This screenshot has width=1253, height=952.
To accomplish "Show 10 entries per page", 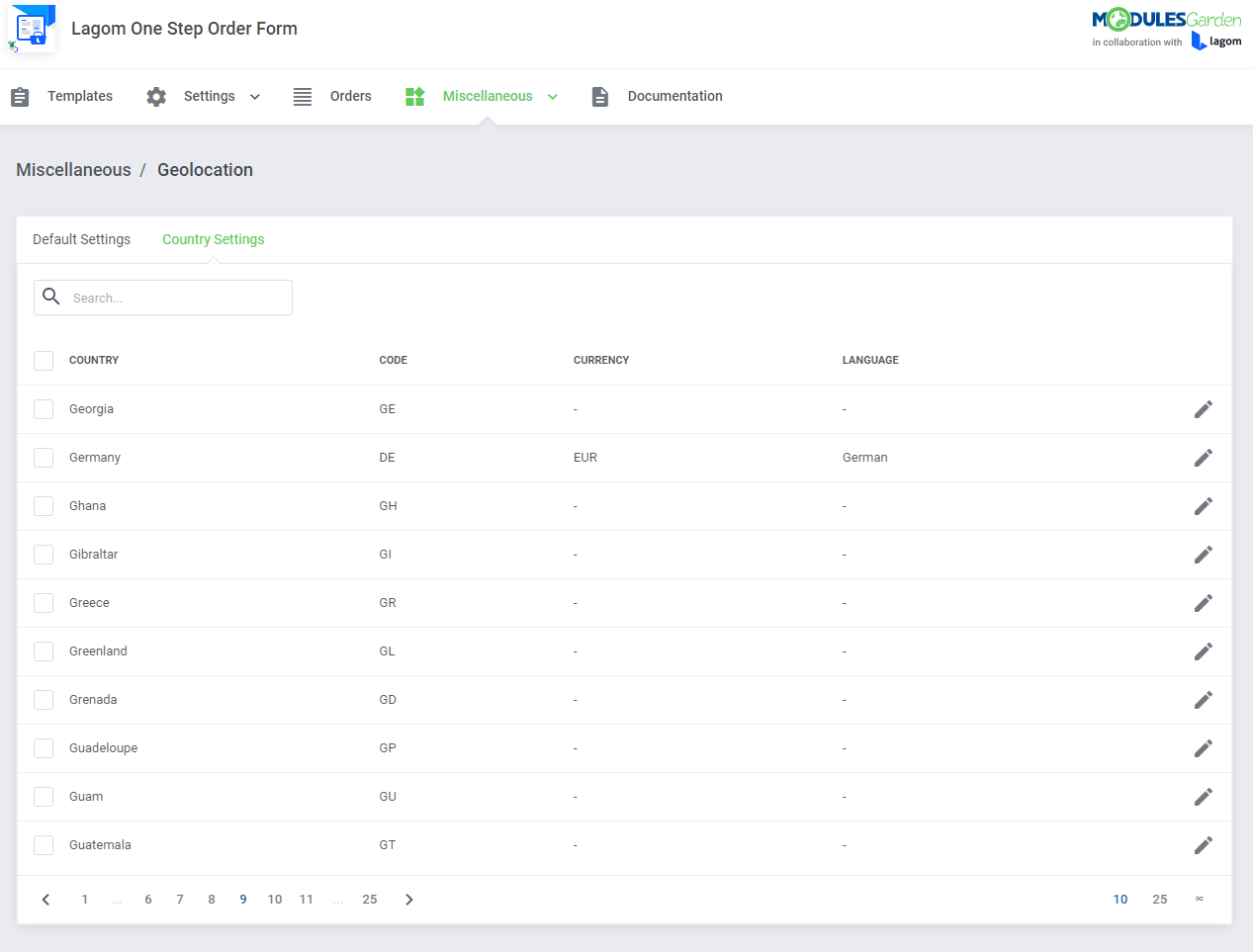I will click(1120, 900).
